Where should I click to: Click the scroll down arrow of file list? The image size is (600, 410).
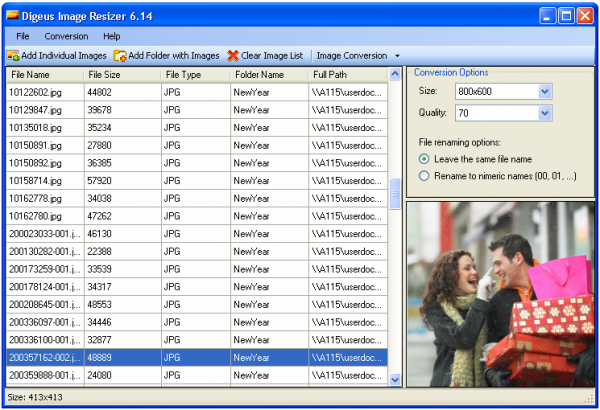coord(395,380)
